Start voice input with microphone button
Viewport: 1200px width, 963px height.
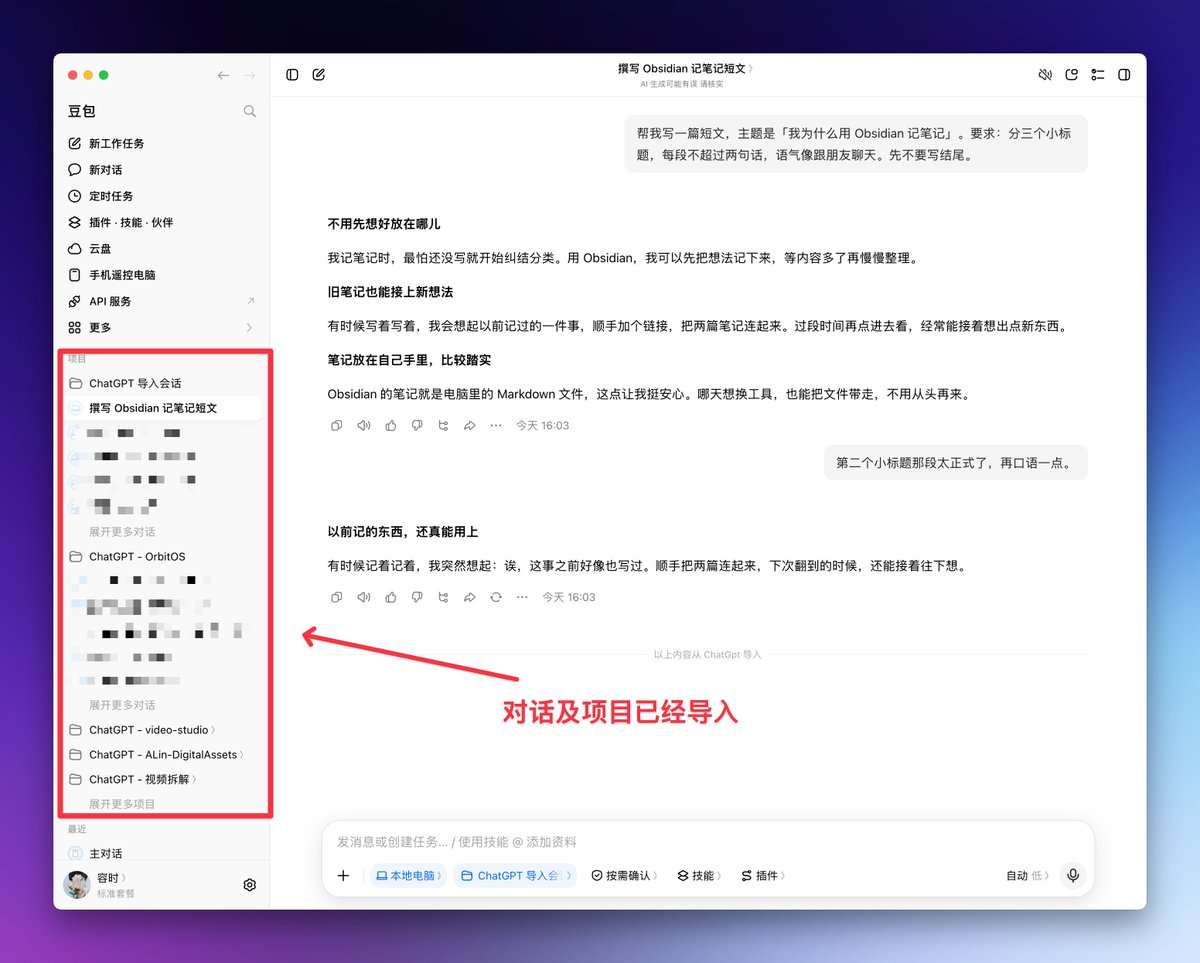pos(1073,875)
